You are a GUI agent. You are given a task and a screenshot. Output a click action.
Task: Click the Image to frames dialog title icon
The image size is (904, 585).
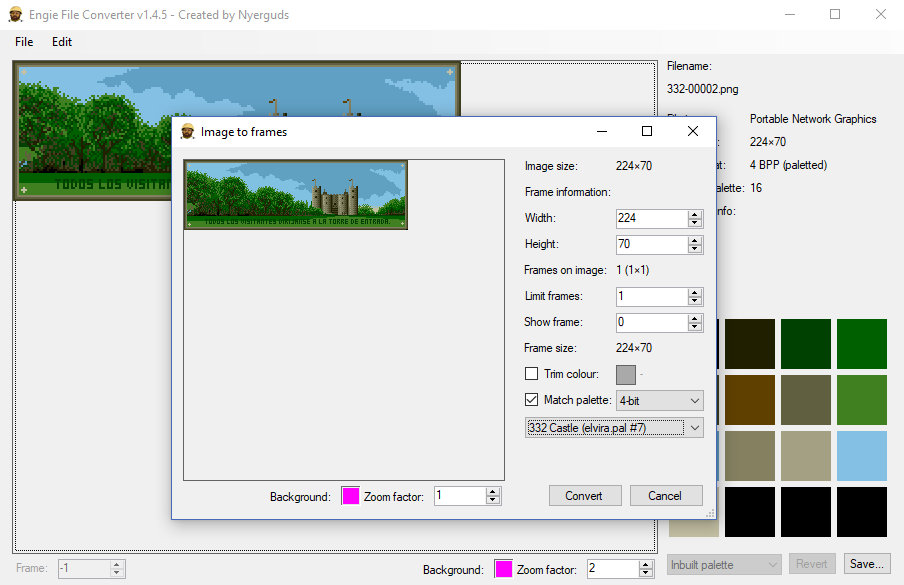[x=187, y=131]
